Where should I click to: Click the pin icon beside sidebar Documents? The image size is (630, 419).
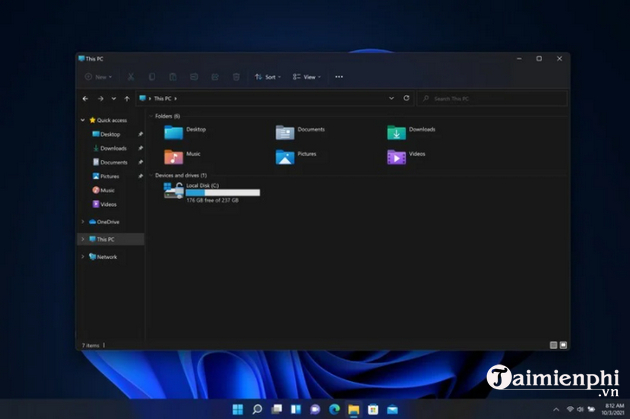coord(140,162)
